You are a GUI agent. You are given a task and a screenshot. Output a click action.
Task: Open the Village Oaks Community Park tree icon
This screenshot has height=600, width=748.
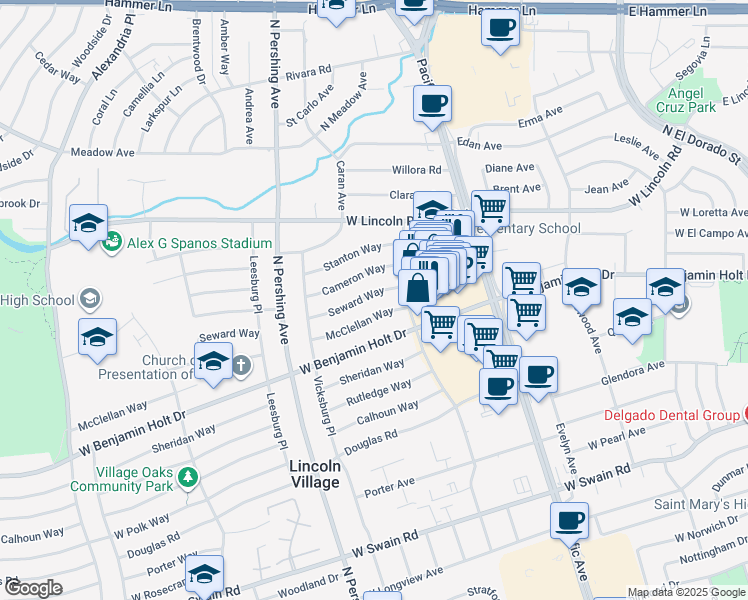pos(186,479)
